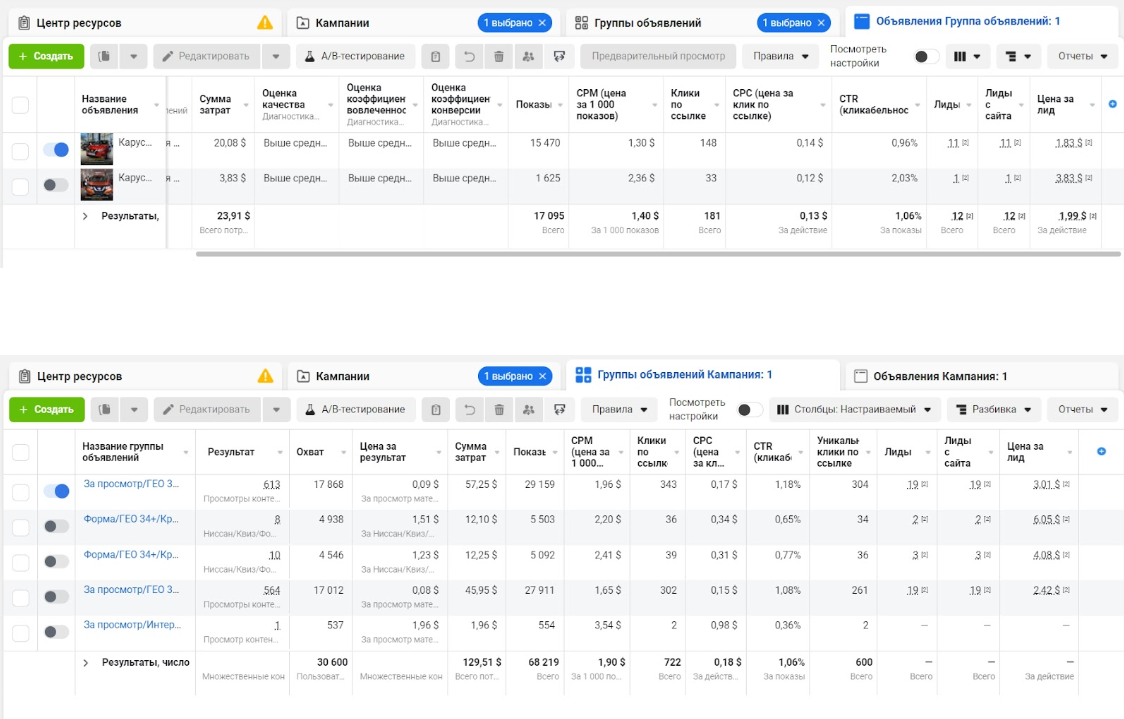Screen dimensions: 1124x719
Task: Click the export tag icon in the ad sets table toolbar
Action: pyautogui.click(x=560, y=409)
